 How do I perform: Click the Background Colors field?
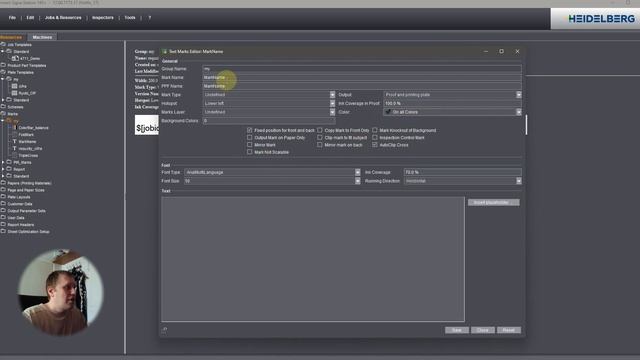tap(269, 121)
